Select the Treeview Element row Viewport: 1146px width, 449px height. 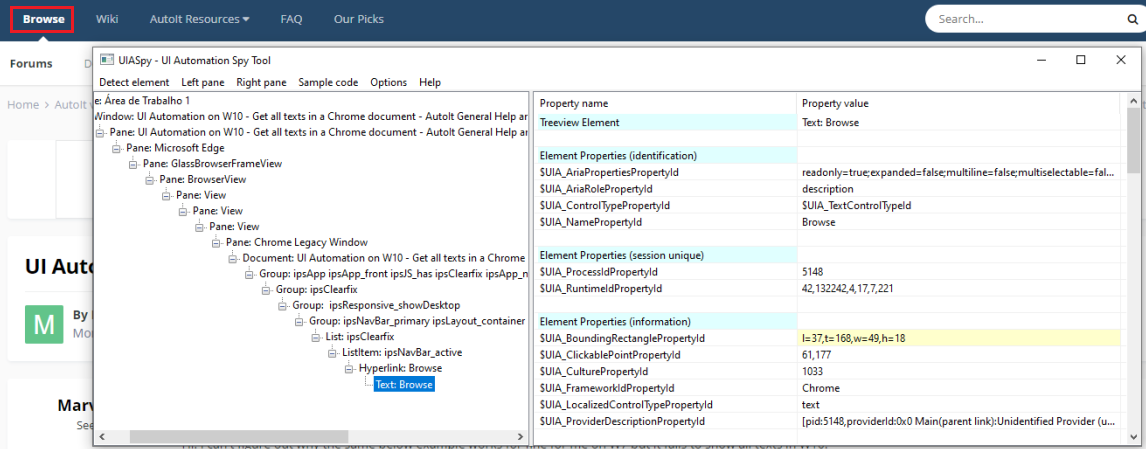pos(827,123)
